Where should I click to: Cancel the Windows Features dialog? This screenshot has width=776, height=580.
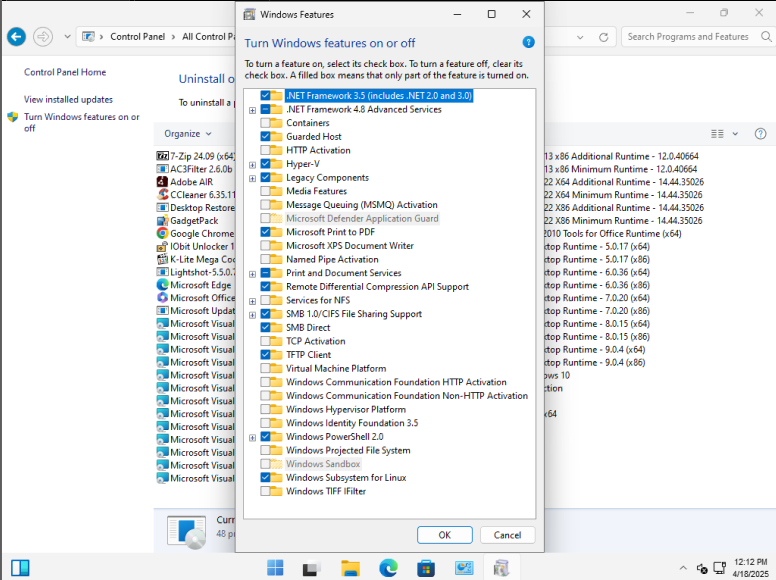[507, 535]
